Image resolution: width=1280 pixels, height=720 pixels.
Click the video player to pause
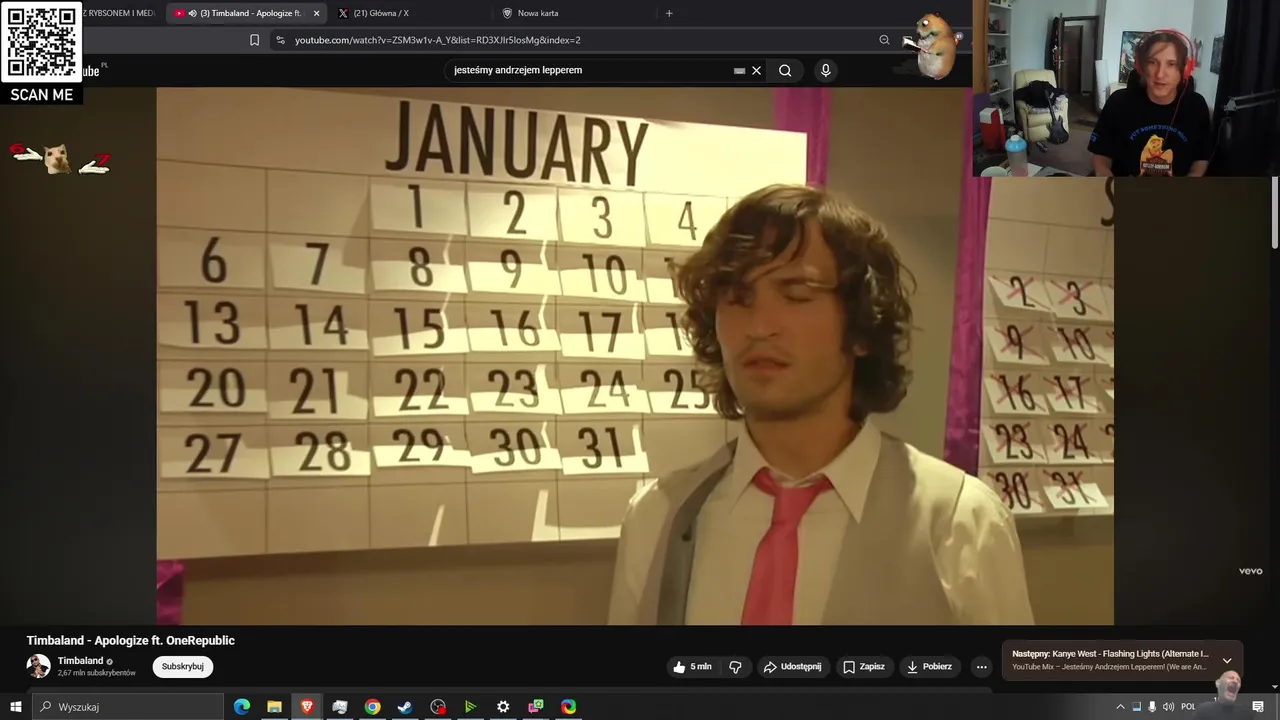tap(635, 356)
